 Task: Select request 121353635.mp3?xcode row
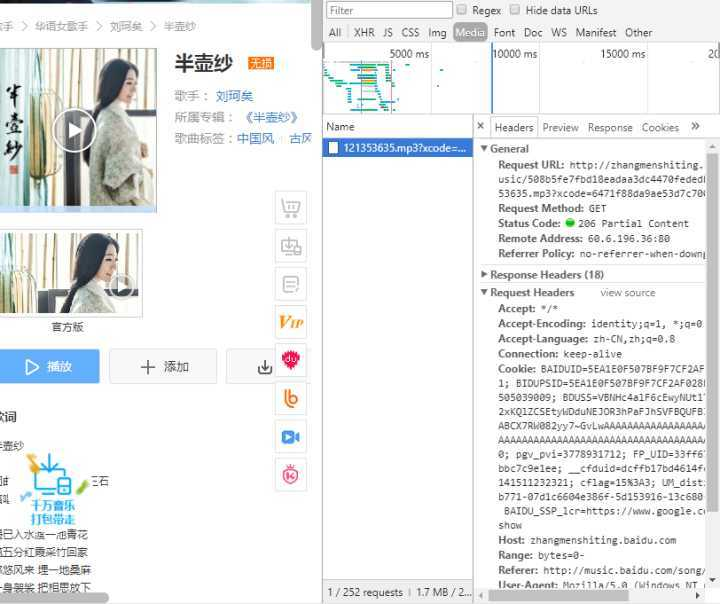tap(398, 148)
